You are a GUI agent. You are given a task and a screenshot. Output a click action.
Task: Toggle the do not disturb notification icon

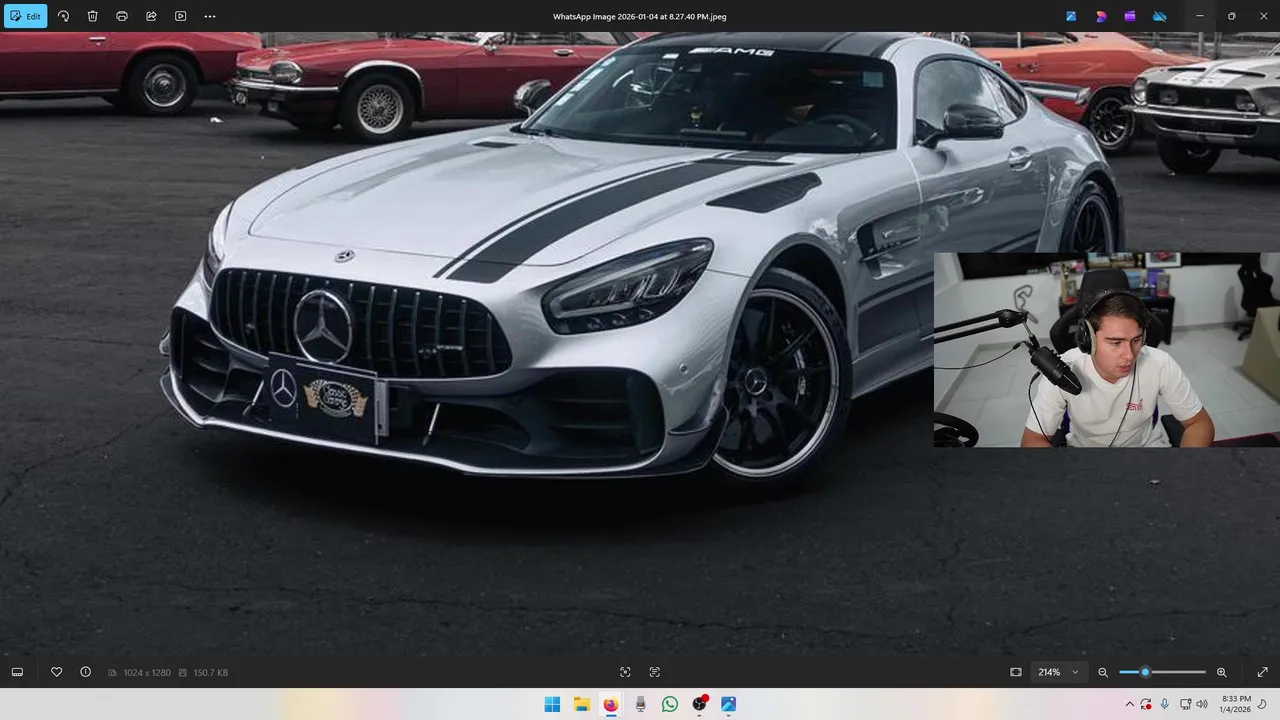pos(1263,704)
